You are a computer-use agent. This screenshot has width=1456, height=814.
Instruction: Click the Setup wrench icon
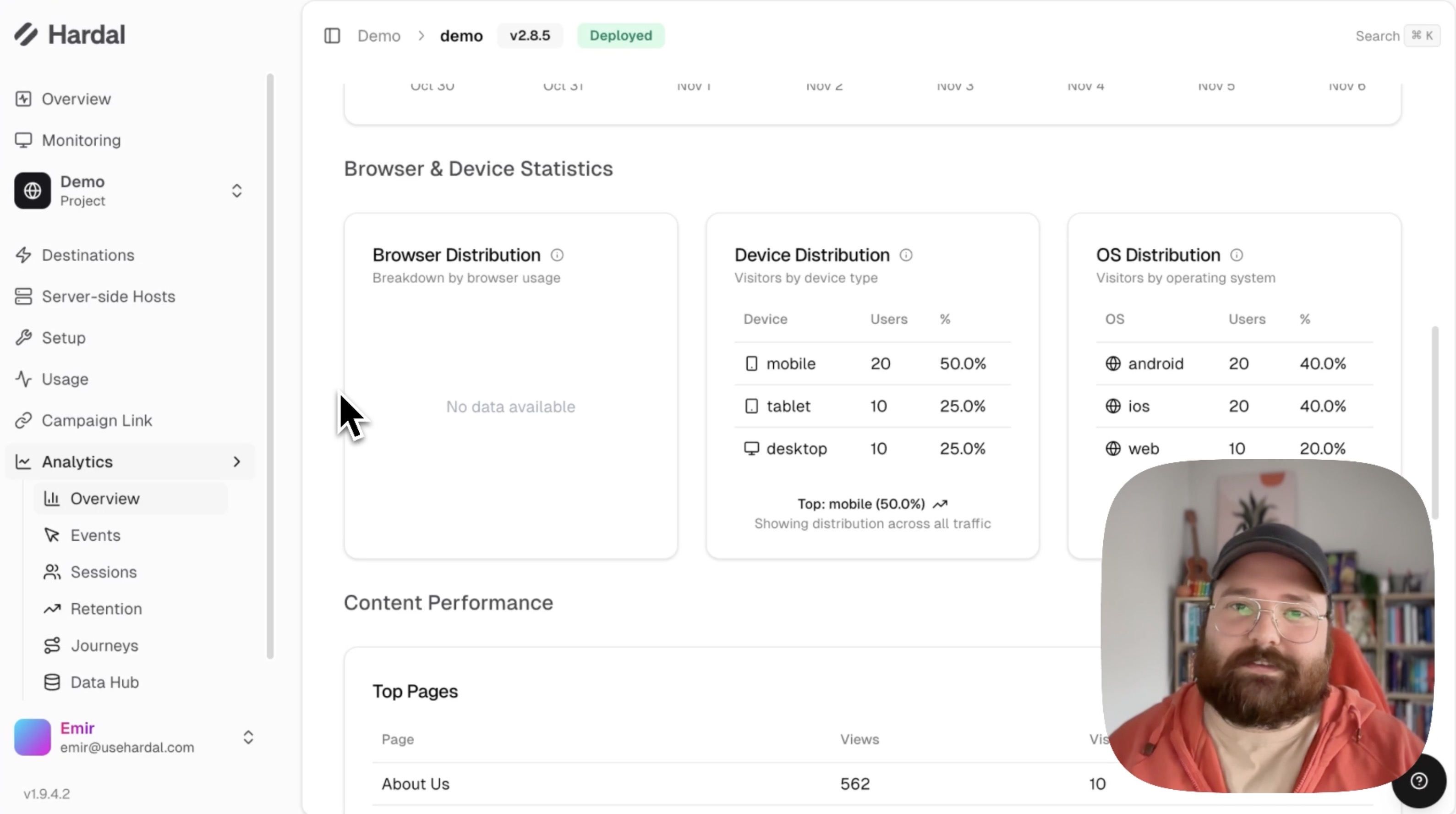click(x=23, y=337)
